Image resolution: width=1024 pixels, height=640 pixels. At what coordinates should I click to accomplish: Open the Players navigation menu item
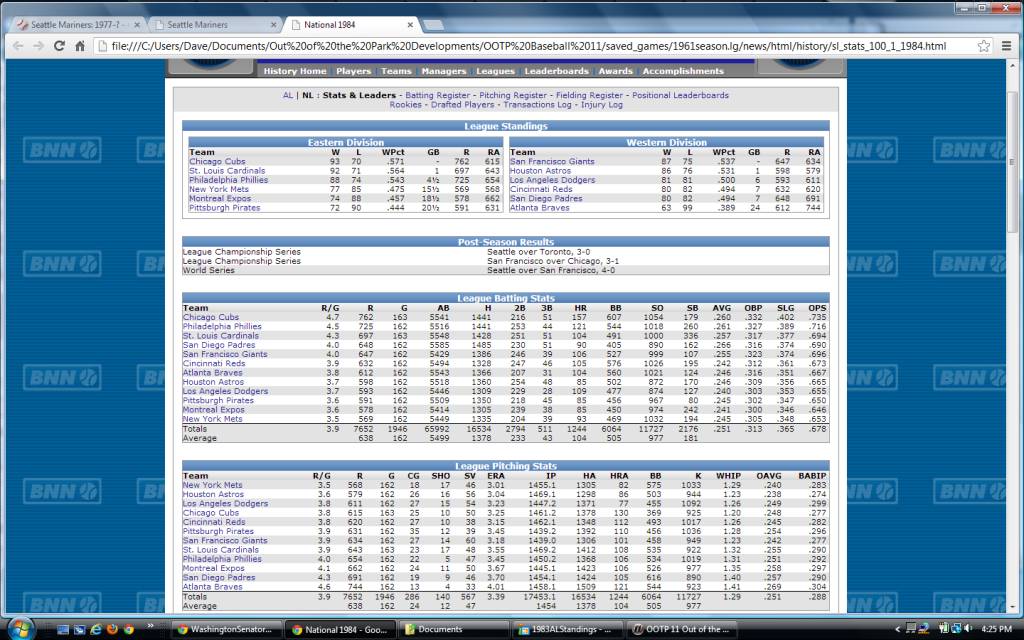pyautogui.click(x=353, y=71)
